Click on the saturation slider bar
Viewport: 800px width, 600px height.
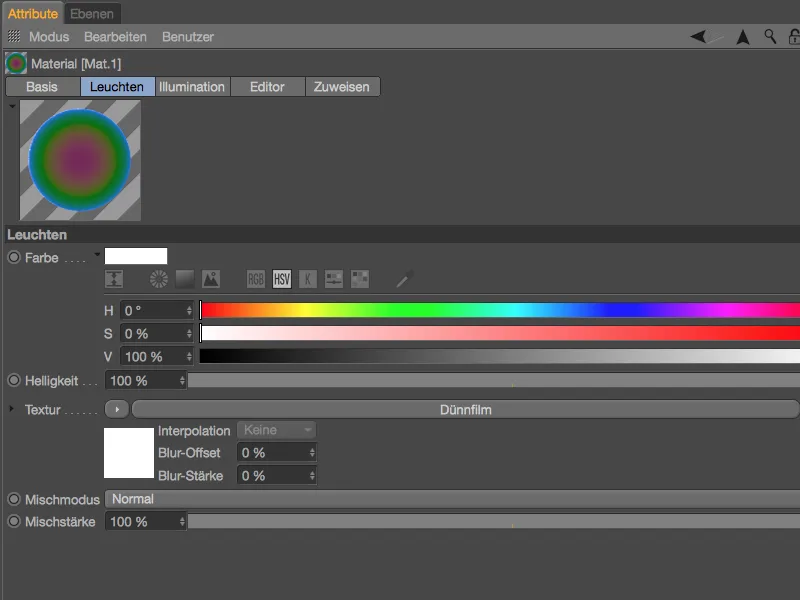coord(499,333)
